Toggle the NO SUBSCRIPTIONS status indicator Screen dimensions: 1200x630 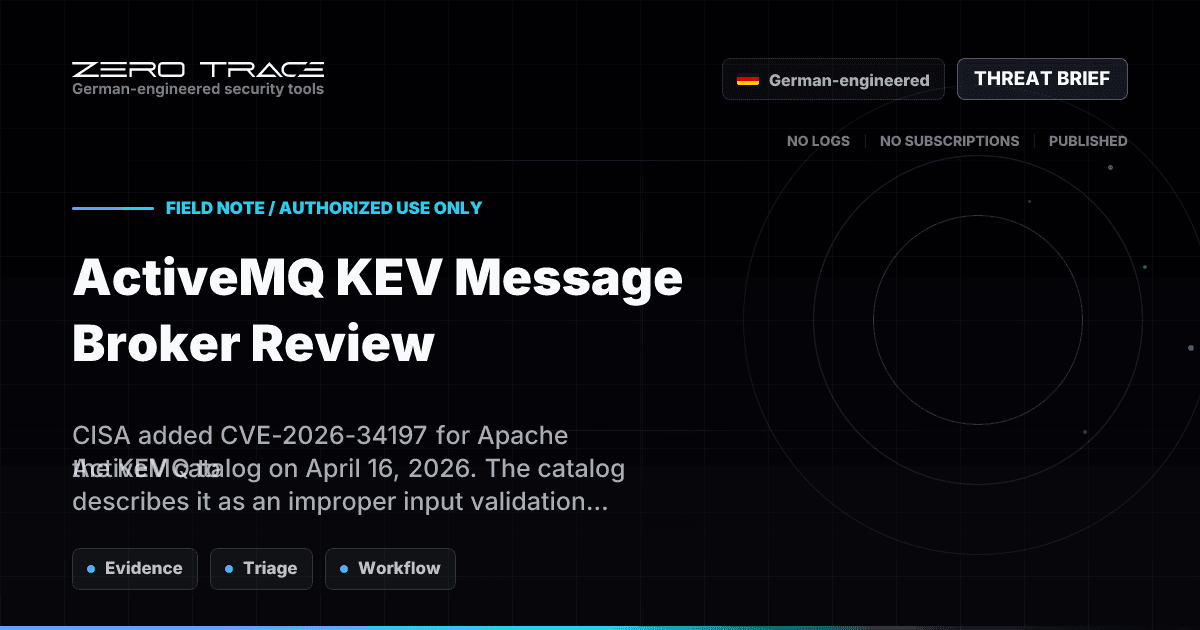[950, 141]
